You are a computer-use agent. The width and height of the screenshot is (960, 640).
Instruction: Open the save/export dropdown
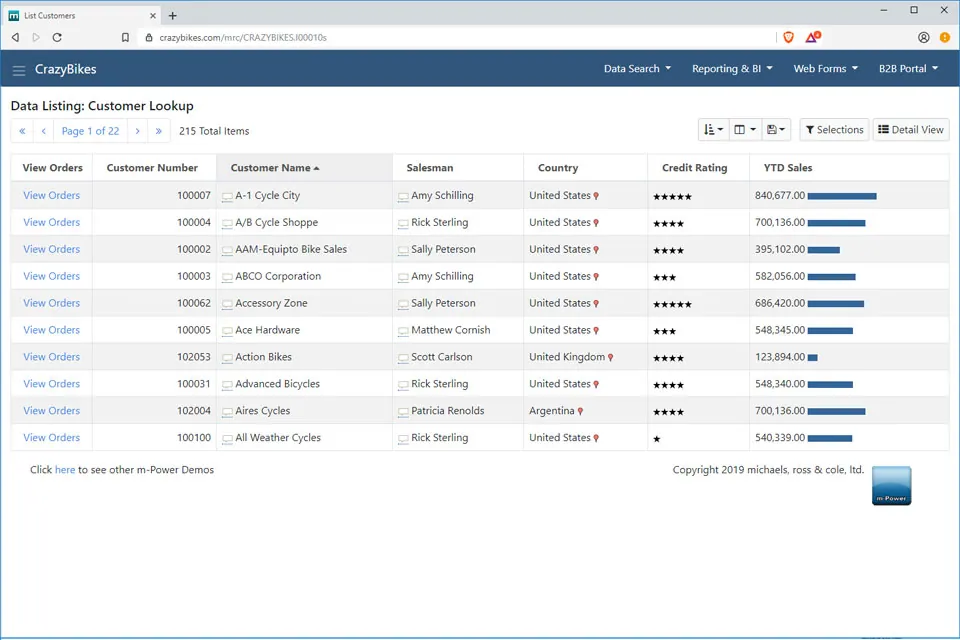tap(776, 129)
